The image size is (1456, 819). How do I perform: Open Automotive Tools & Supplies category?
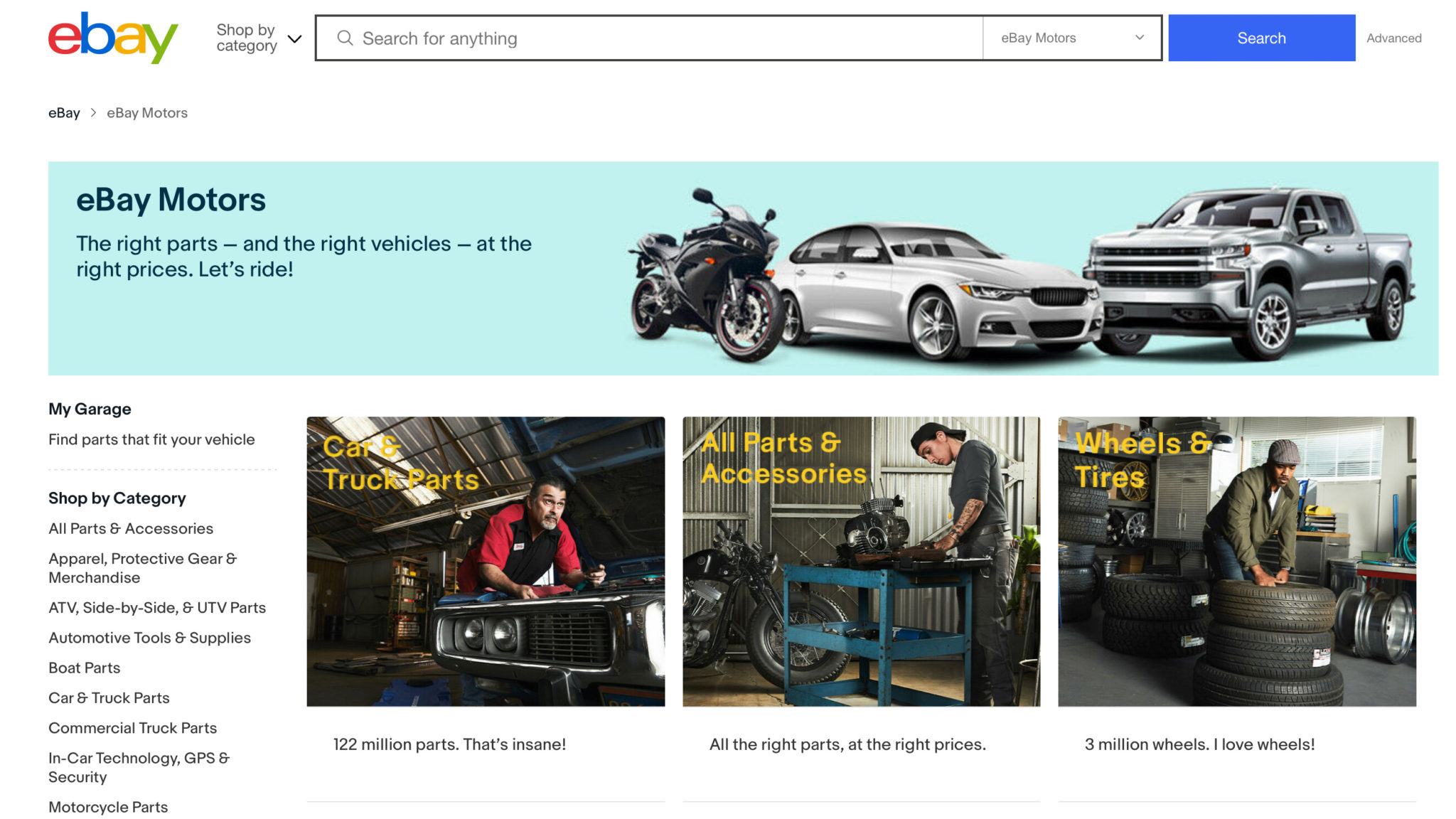149,638
